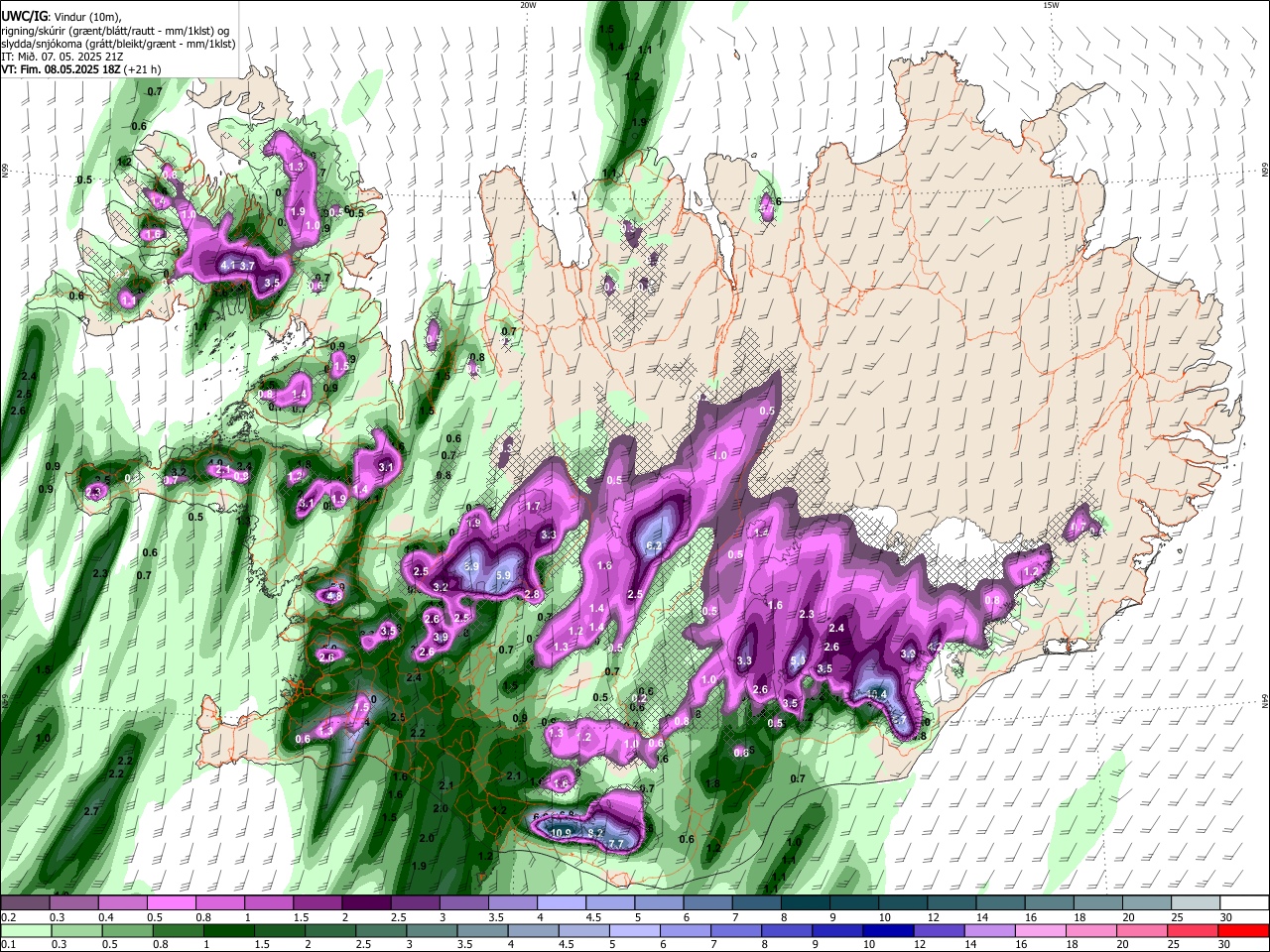This screenshot has width=1270, height=952.
Task: Click the 20W longitude label at top
Action: [x=528, y=5]
